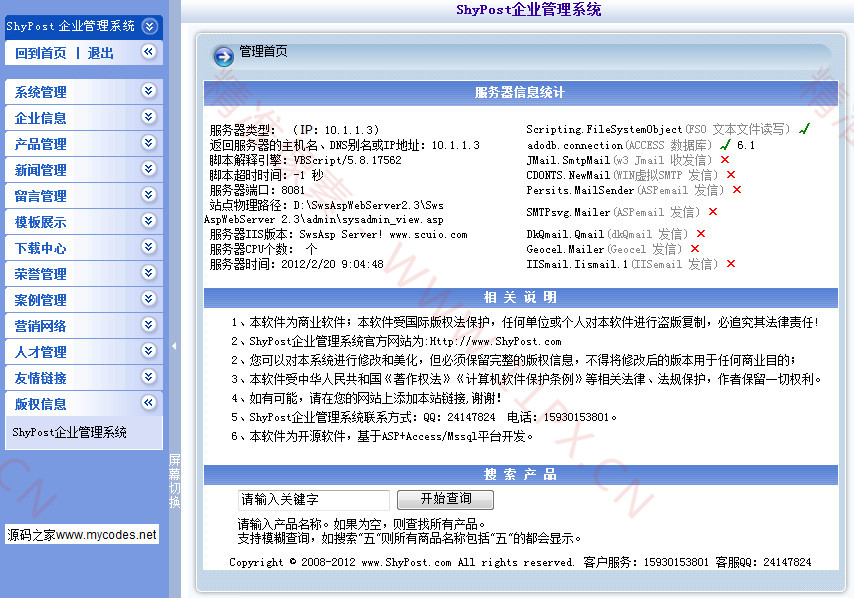
Task: Click 管理首页 heading text
Action: (x=264, y=51)
